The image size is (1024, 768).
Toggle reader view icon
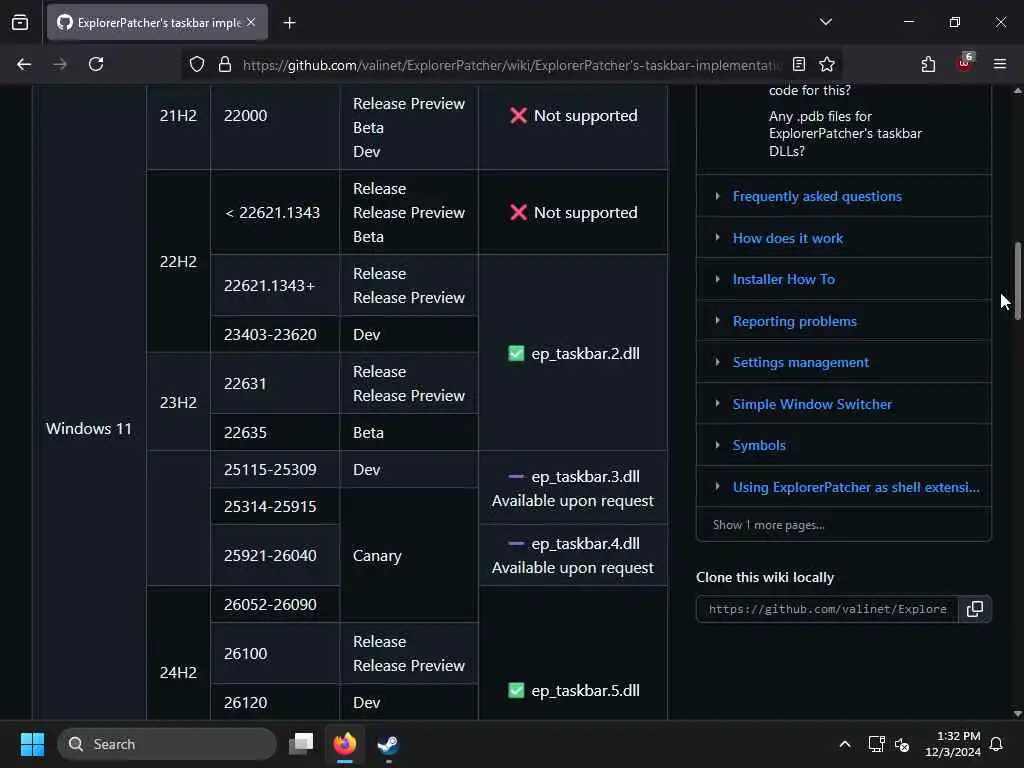(799, 64)
